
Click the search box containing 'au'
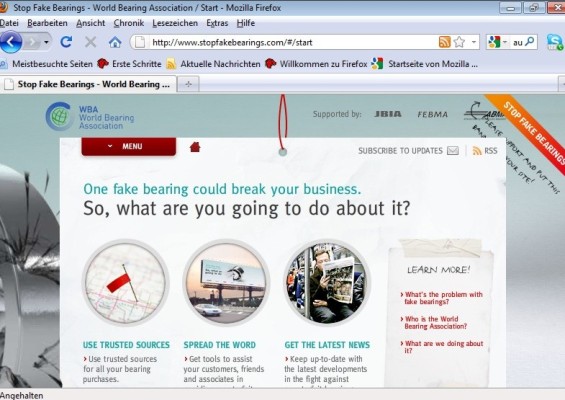coord(518,43)
